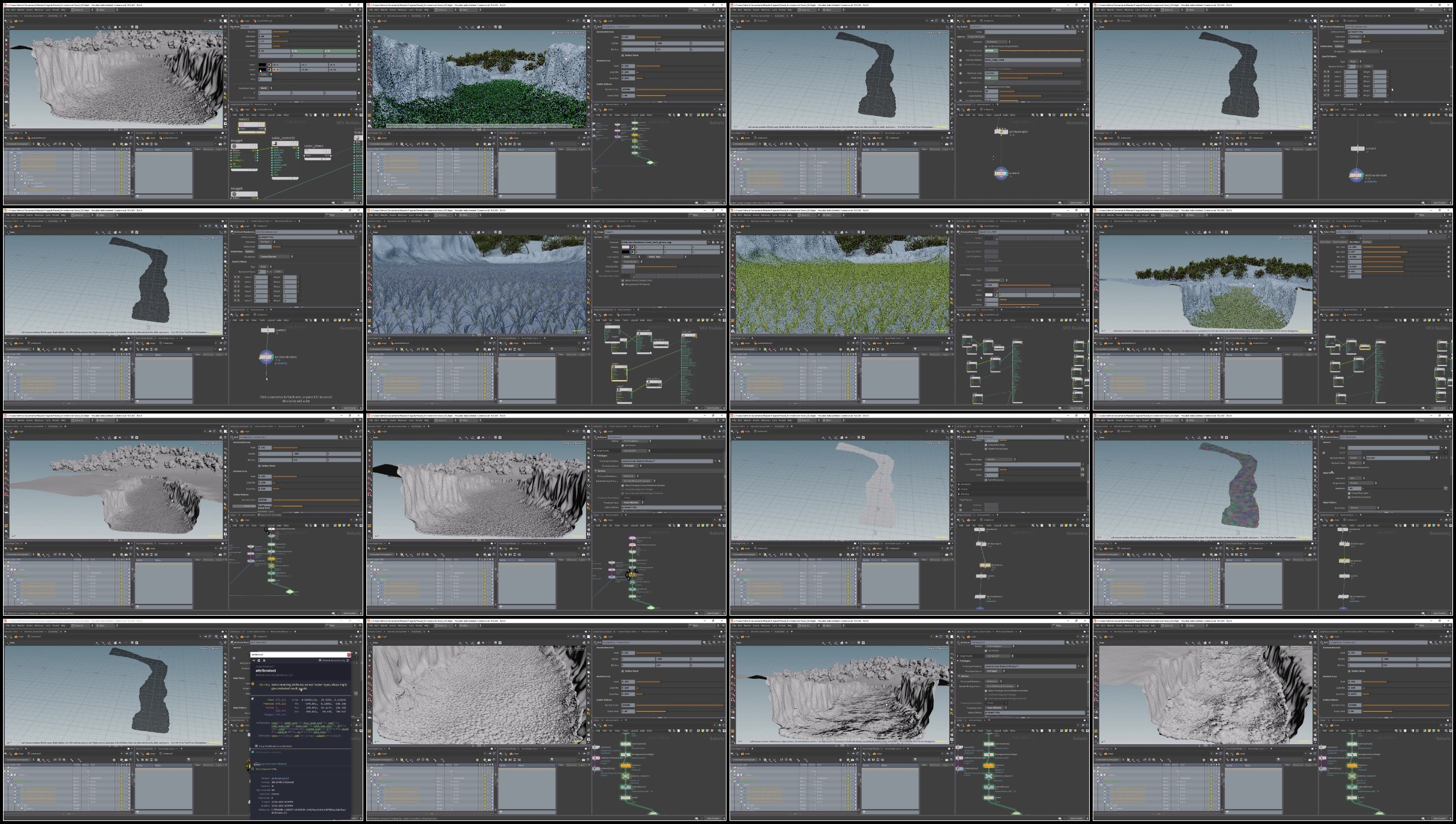Viewport: 1456px width, 824px height.
Task: Open Main take dropdown in noise1 frame
Action: coord(339,10)
